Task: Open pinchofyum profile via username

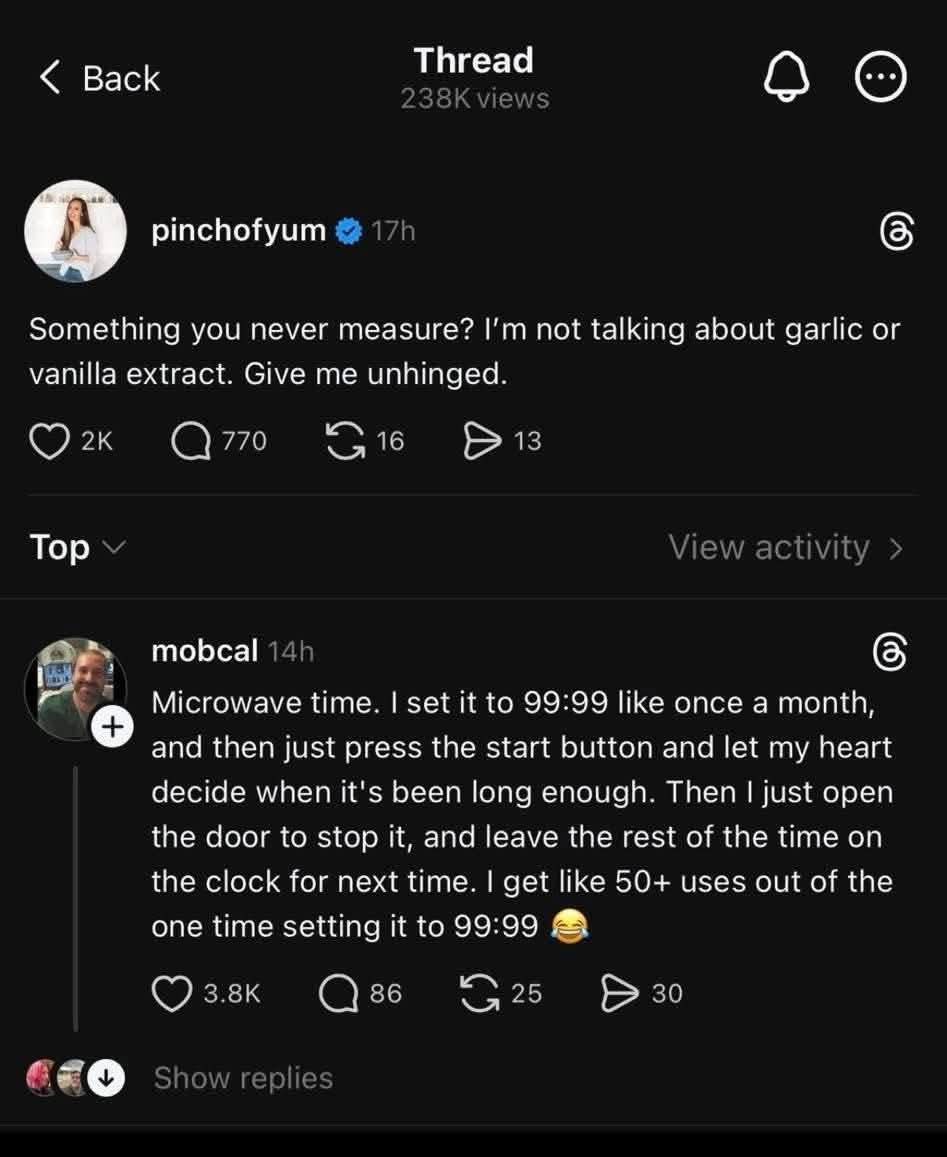Action: (238, 231)
